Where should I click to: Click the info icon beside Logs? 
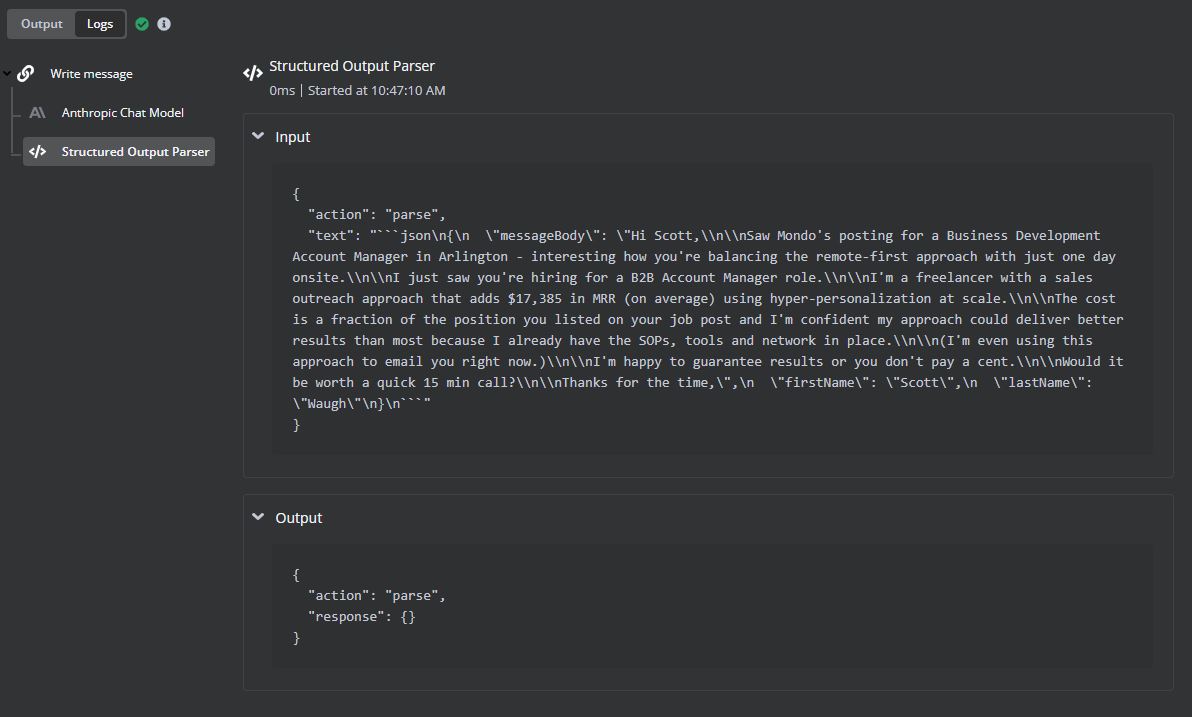click(164, 24)
